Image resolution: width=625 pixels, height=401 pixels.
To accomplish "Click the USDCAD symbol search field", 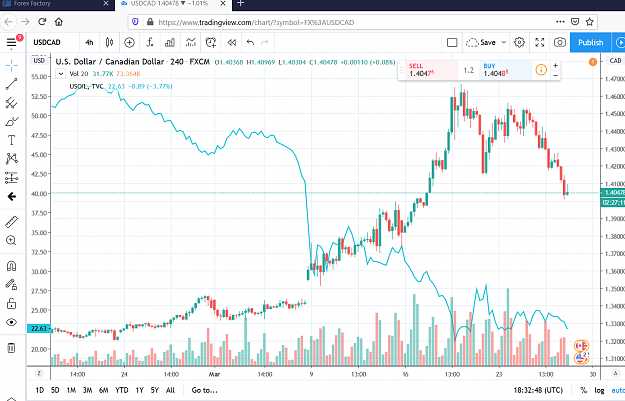I will pyautogui.click(x=47, y=42).
